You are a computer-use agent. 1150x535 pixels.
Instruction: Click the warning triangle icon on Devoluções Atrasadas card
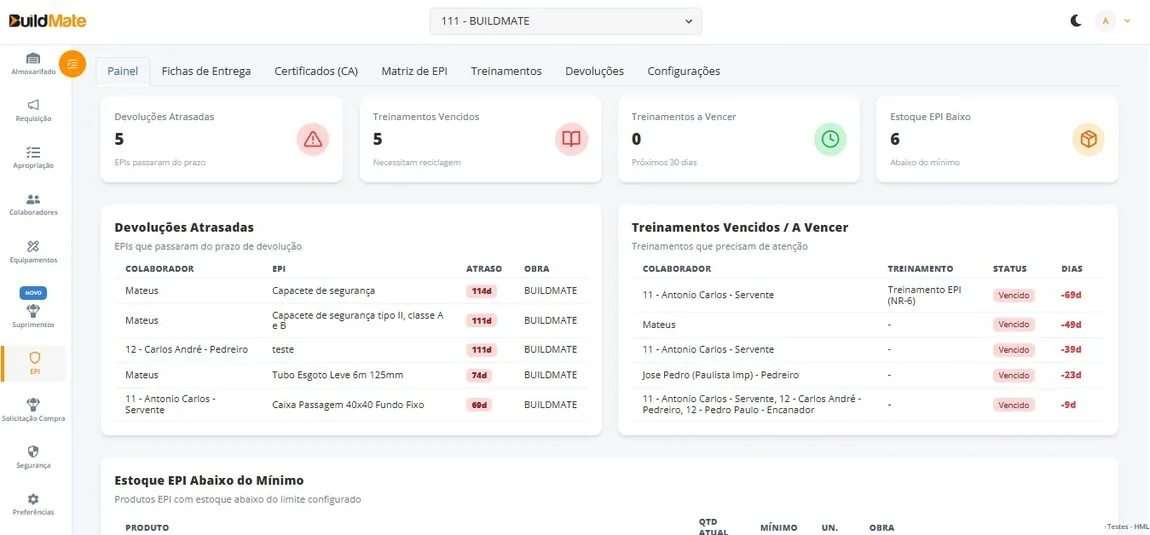313,139
